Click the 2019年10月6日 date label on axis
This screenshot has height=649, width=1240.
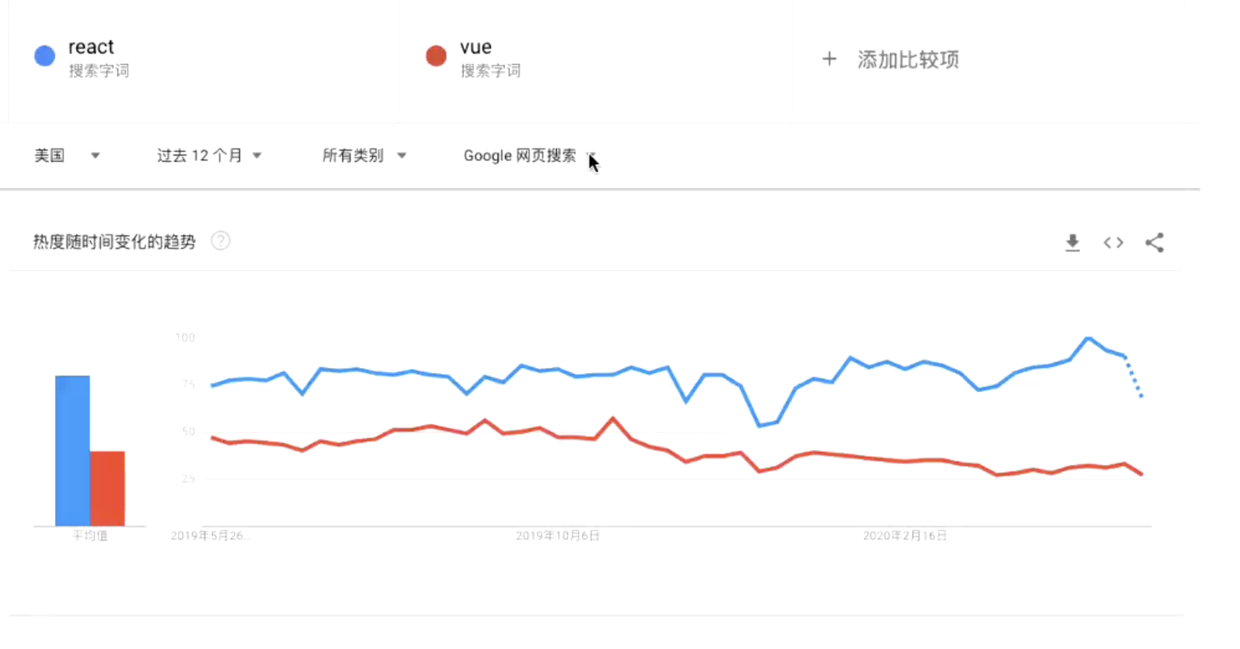point(558,536)
